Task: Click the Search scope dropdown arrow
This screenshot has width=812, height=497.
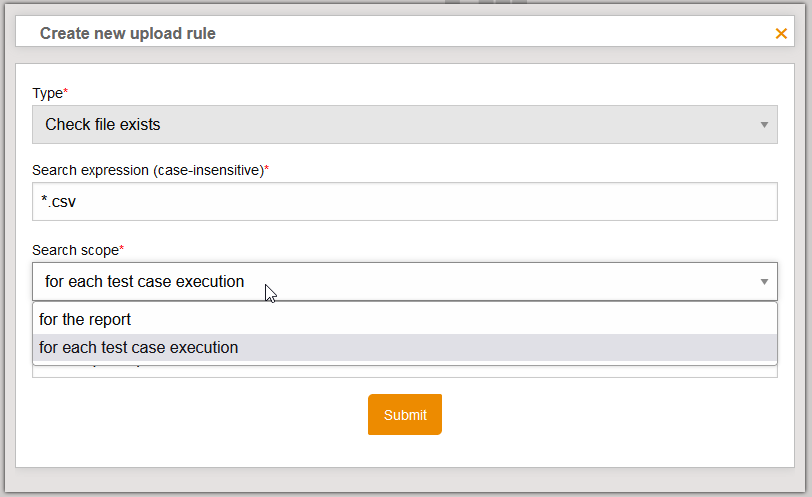Action: click(x=763, y=282)
